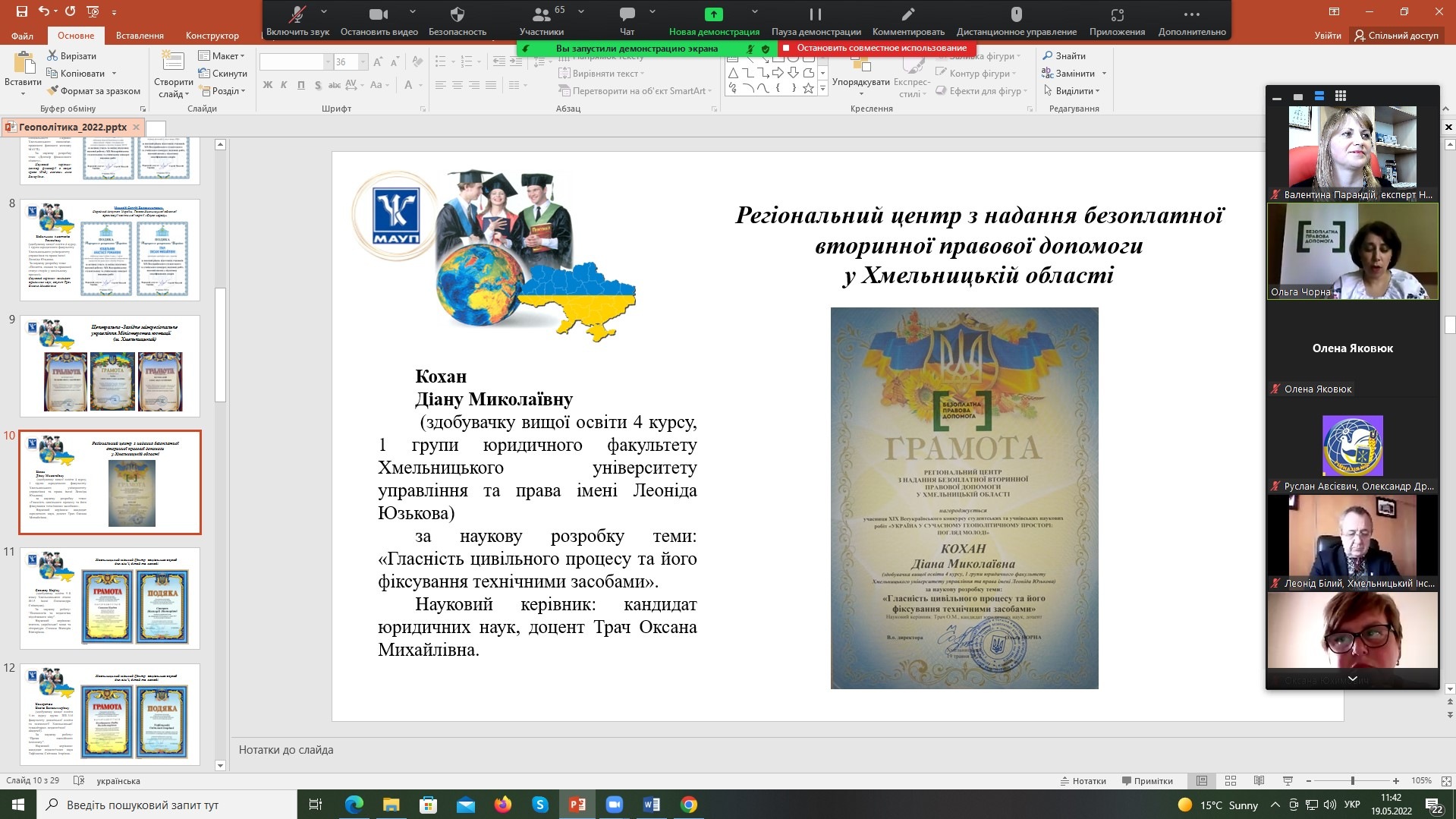Open the font size dropdown
The image size is (1456, 819).
point(363,62)
